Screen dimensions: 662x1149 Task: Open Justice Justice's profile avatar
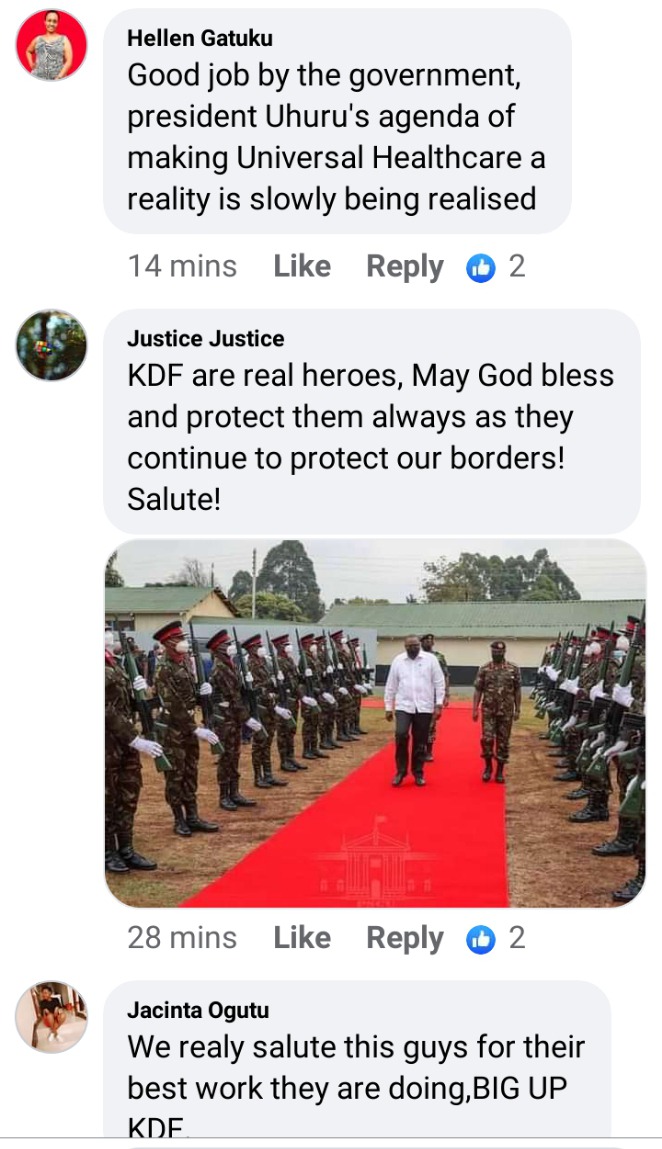(51, 345)
